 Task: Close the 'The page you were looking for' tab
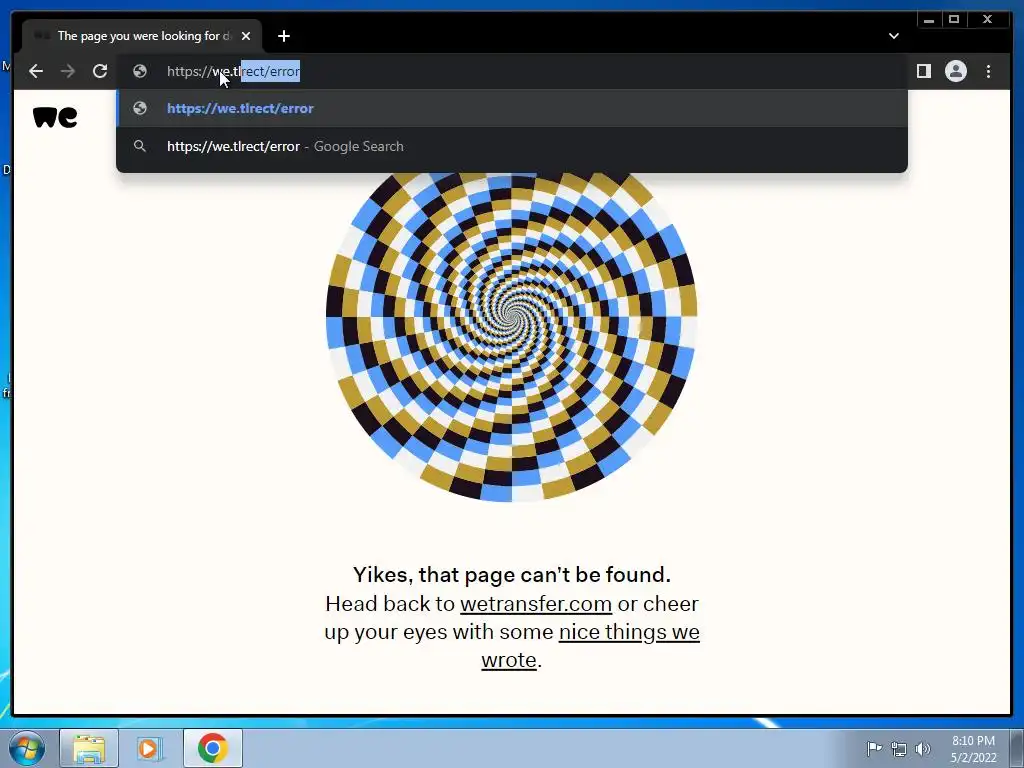[246, 36]
